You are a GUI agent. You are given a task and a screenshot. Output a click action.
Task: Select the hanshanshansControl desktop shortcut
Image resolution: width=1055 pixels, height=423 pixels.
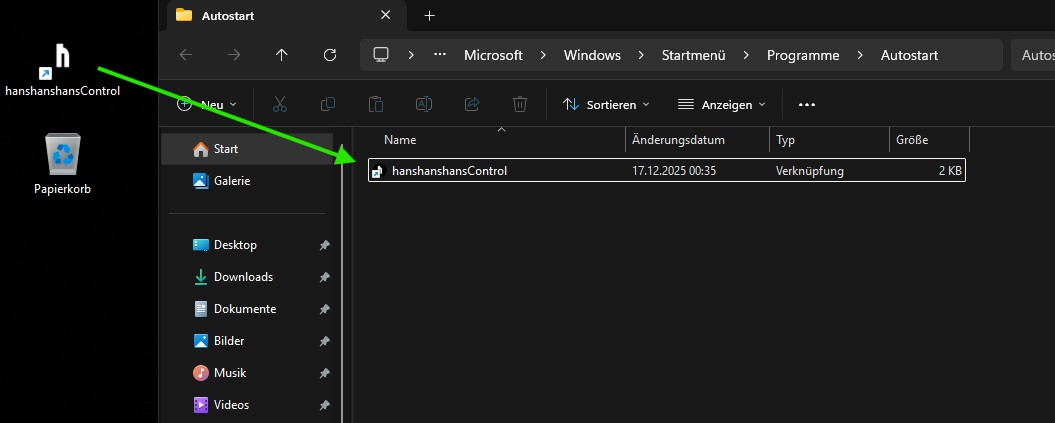click(x=62, y=68)
